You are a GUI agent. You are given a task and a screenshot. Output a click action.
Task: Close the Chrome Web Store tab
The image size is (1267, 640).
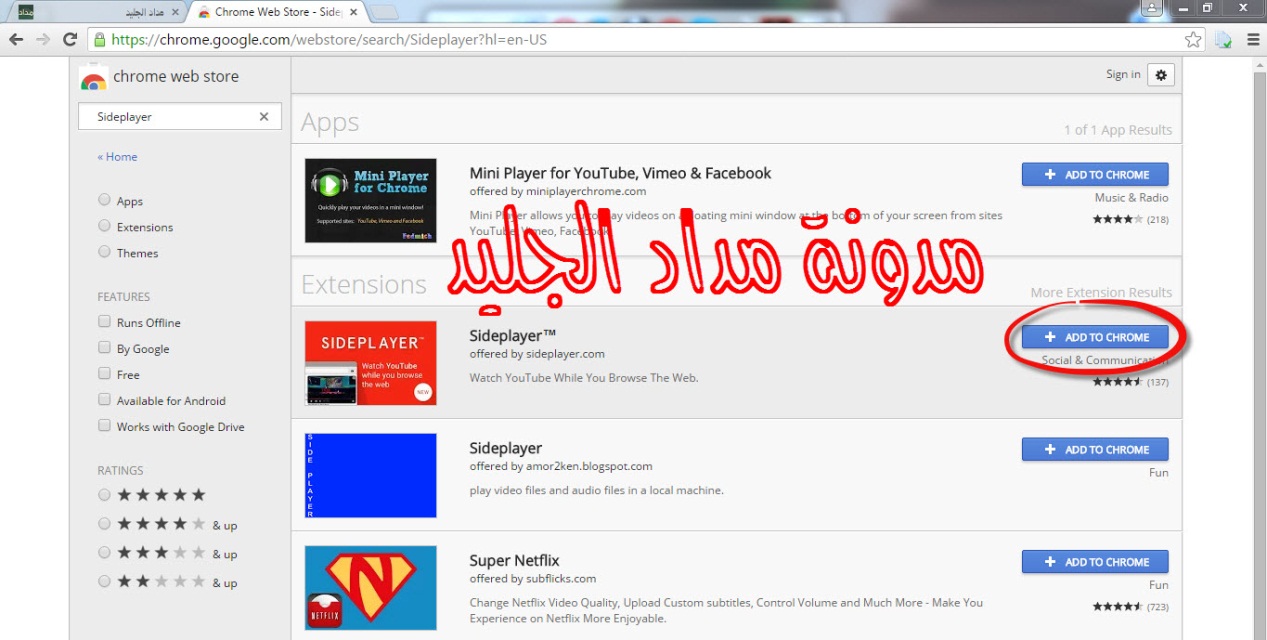click(356, 12)
